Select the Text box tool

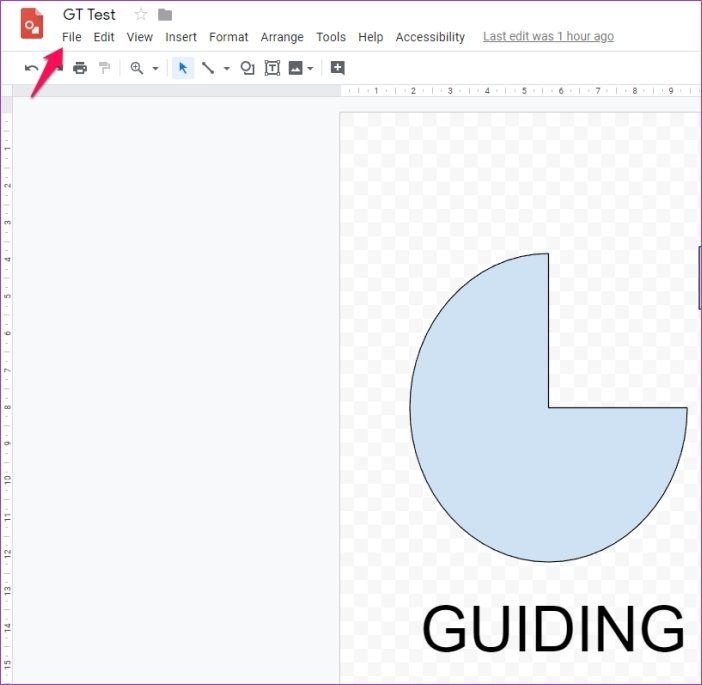pyautogui.click(x=272, y=68)
